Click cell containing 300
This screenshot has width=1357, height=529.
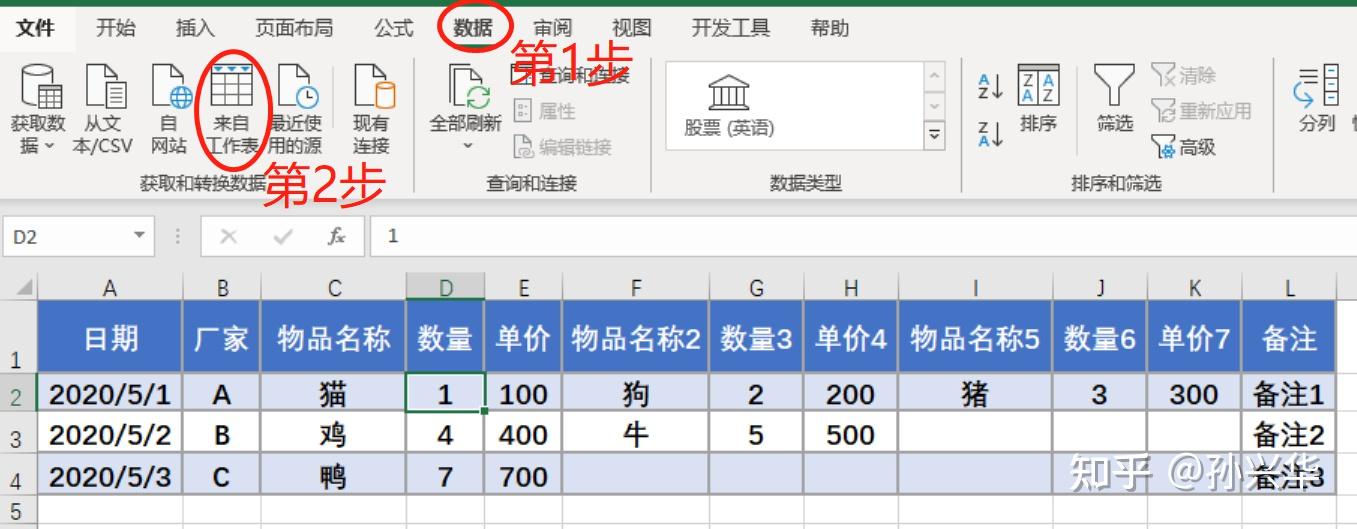coord(1194,394)
